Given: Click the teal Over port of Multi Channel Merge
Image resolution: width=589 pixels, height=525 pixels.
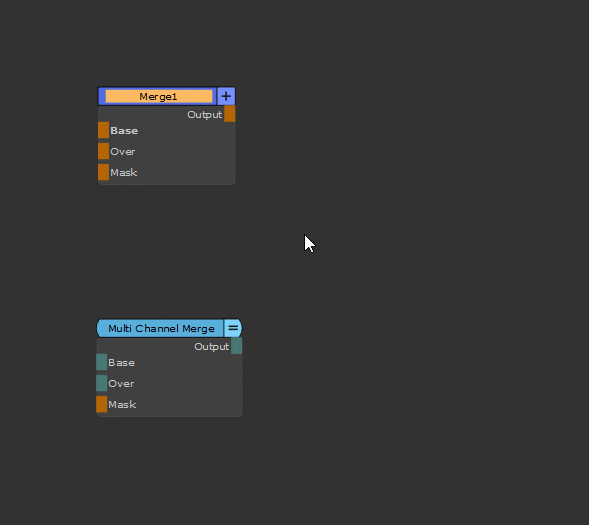Looking at the screenshot, I should point(101,383).
